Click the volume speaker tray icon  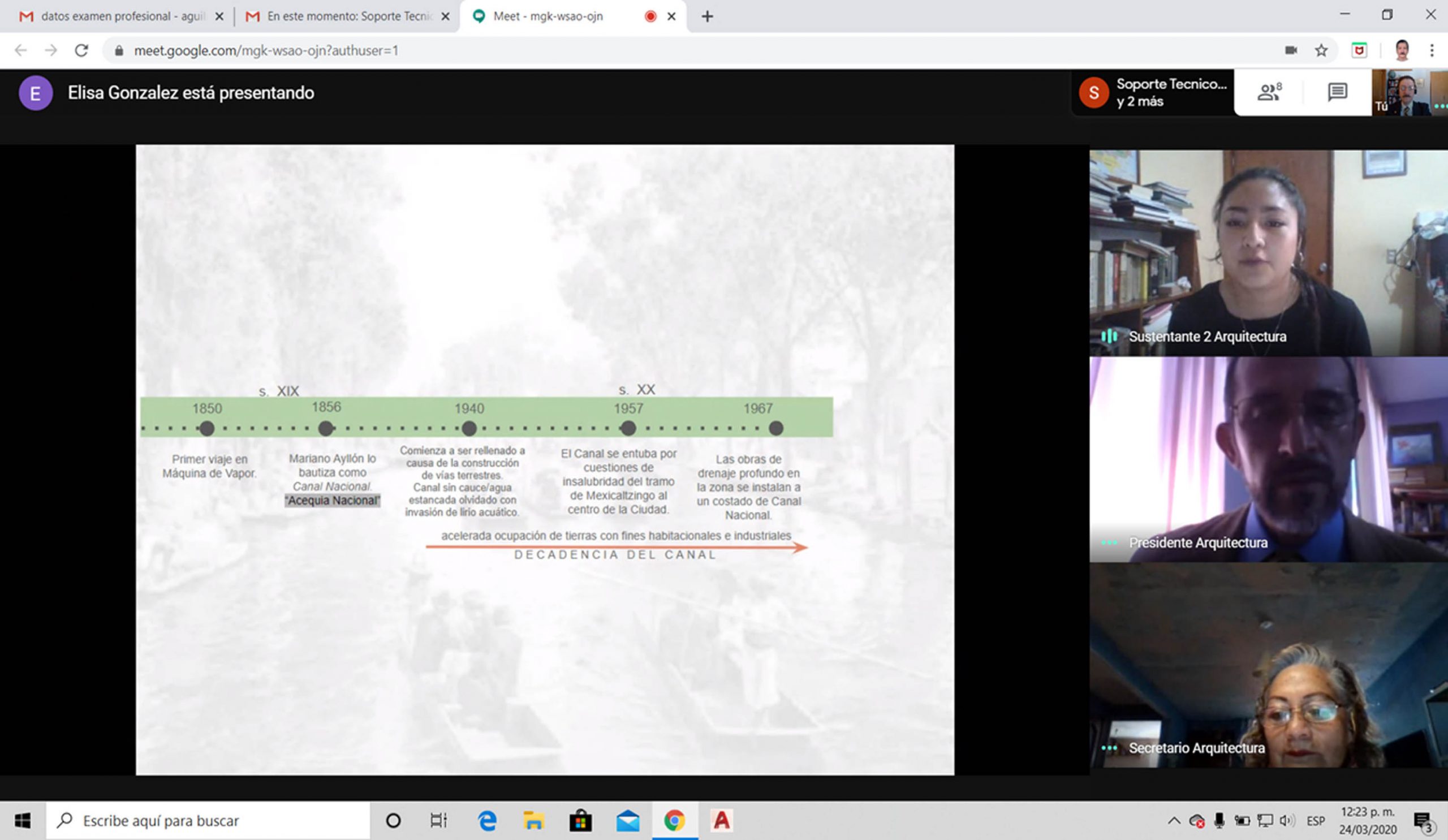point(1287,820)
